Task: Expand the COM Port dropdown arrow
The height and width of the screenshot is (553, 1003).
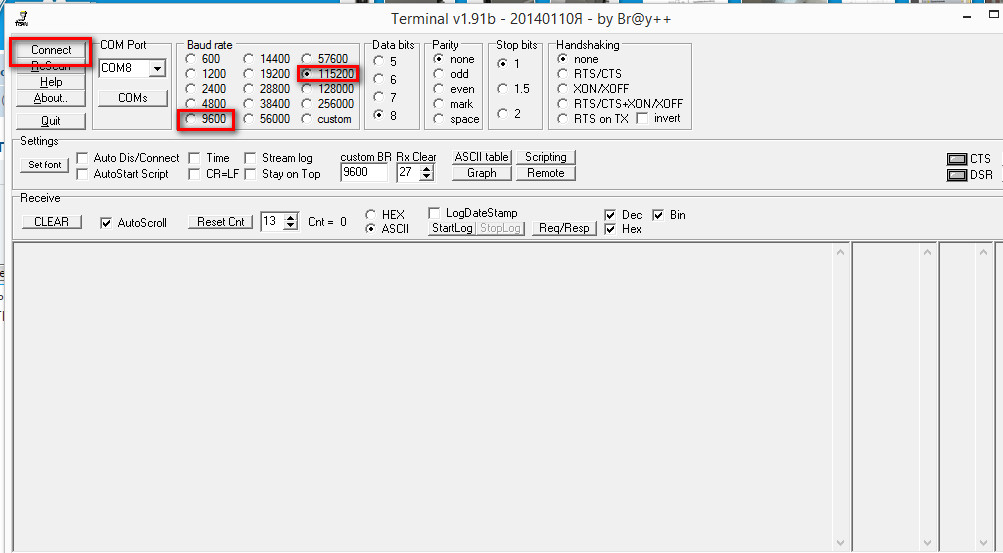Action: pyautogui.click(x=157, y=68)
